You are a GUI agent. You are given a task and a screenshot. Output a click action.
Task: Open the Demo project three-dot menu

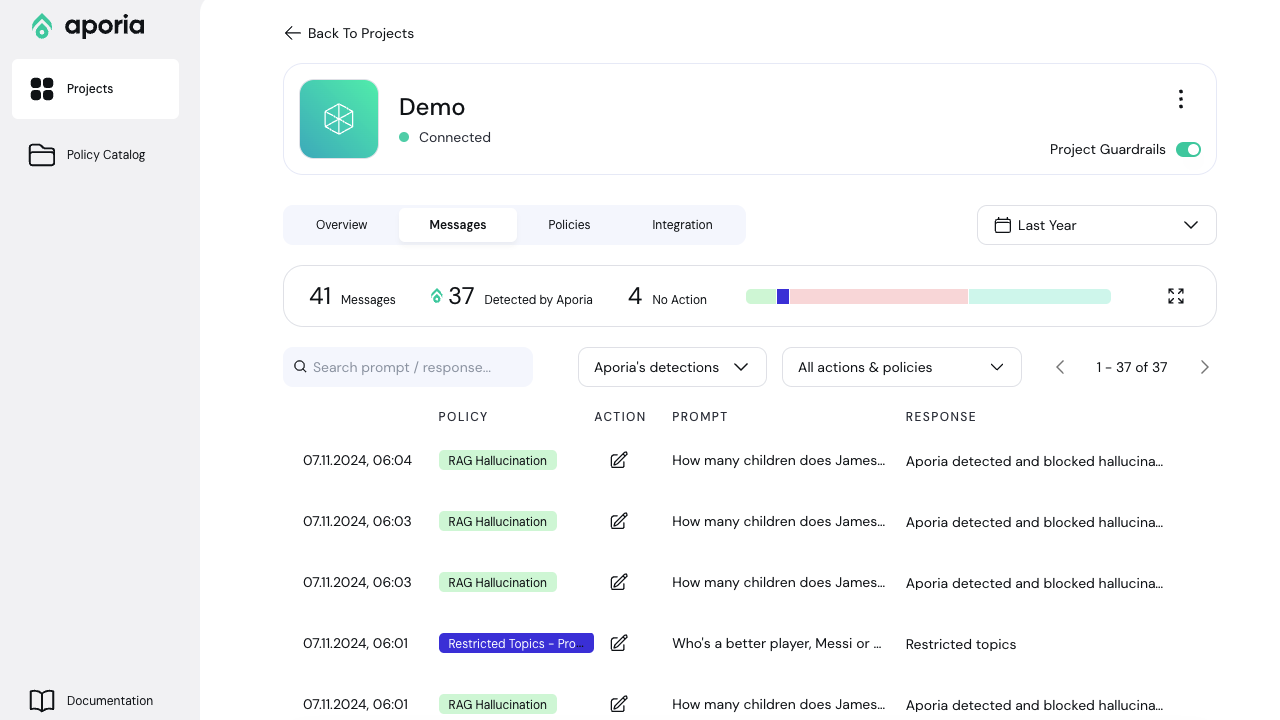1181,99
